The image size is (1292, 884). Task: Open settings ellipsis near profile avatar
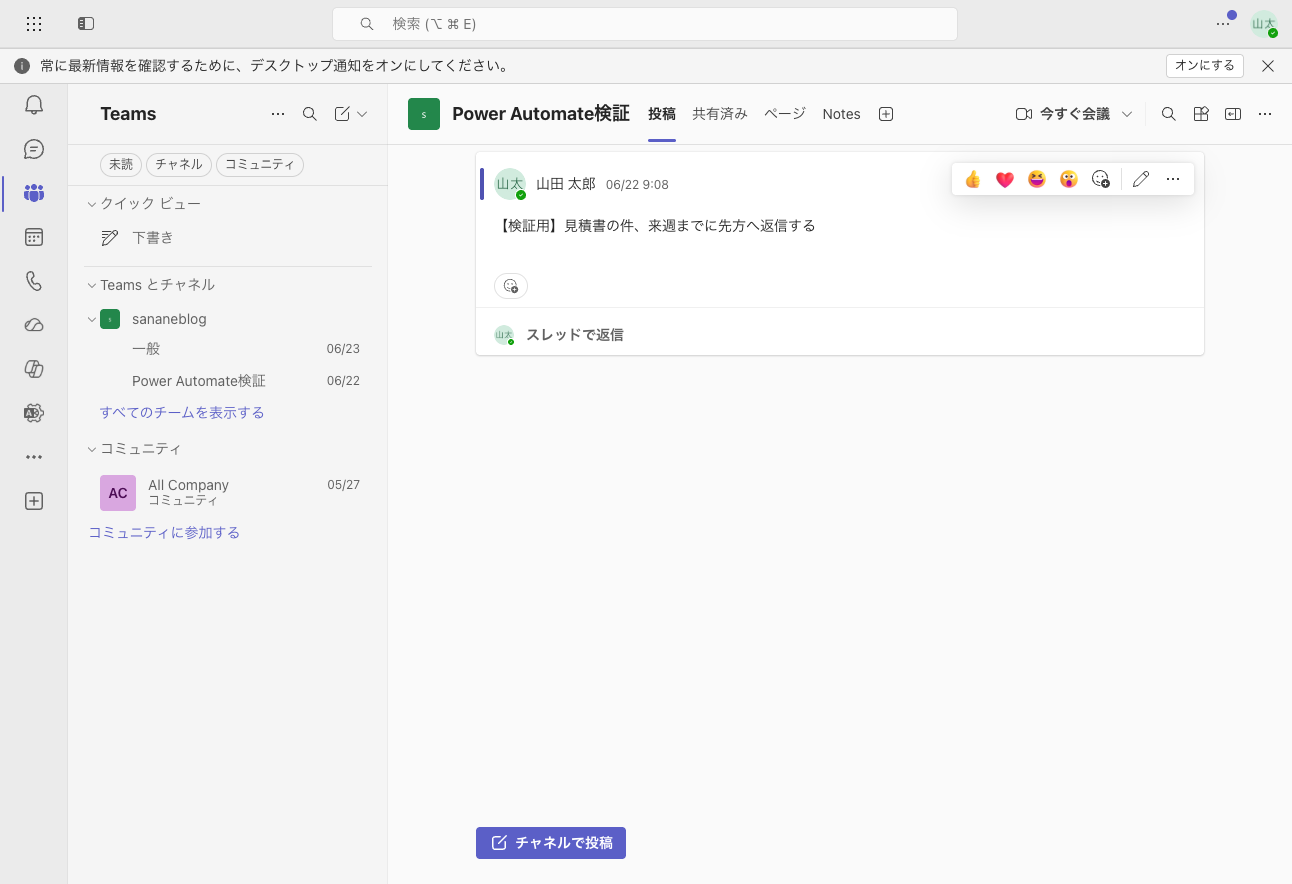1223,23
